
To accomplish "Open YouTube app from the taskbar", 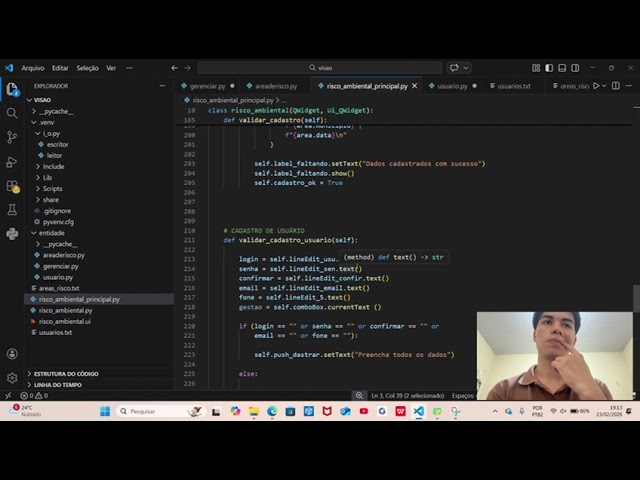I will 364,411.
